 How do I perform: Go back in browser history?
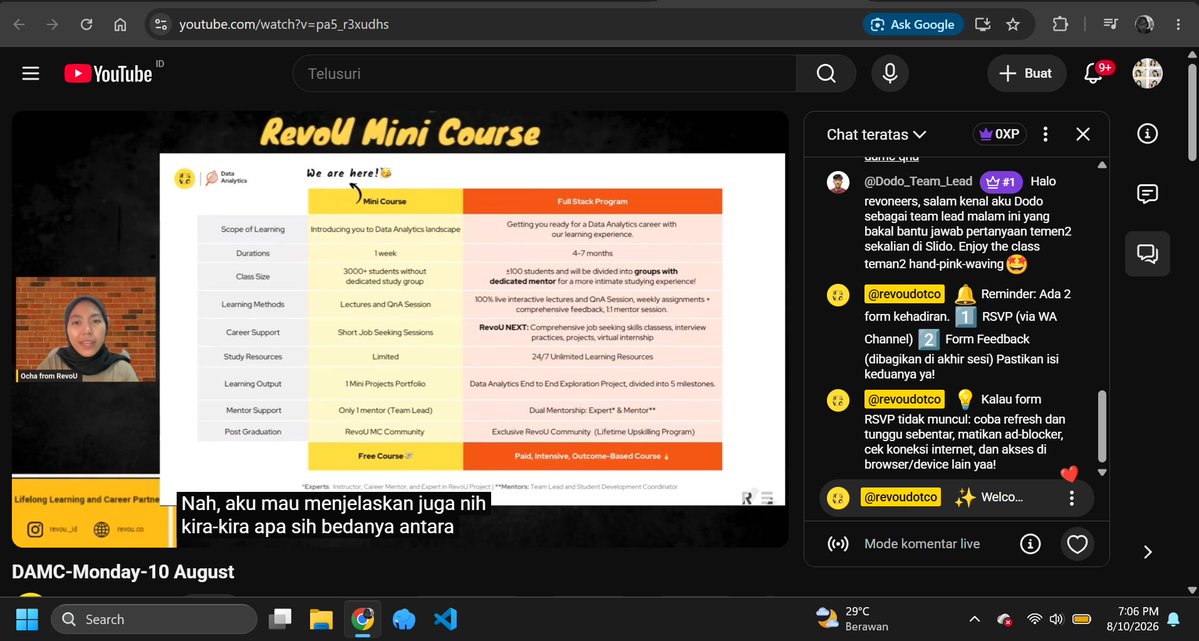(19, 24)
